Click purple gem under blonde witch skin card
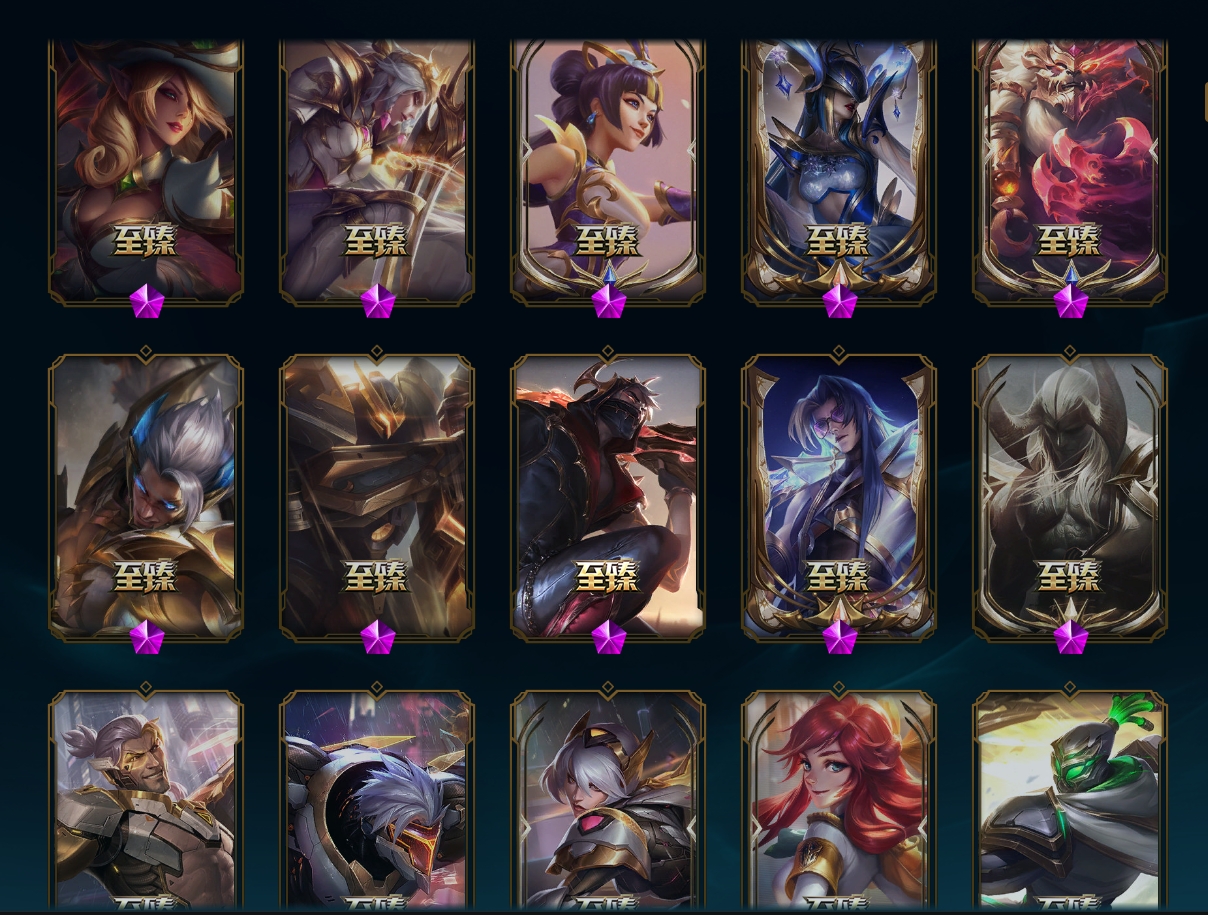Viewport: 1208px width, 915px height. [147, 301]
